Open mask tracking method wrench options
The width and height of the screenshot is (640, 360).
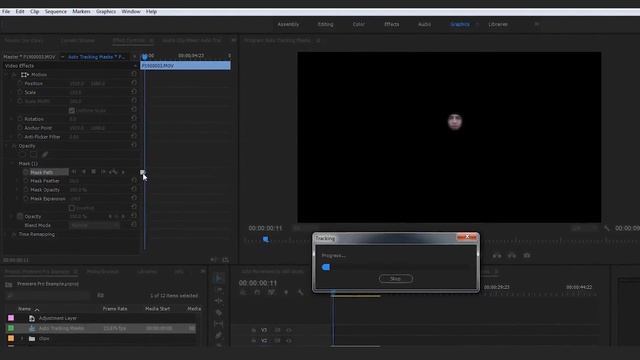[113, 172]
